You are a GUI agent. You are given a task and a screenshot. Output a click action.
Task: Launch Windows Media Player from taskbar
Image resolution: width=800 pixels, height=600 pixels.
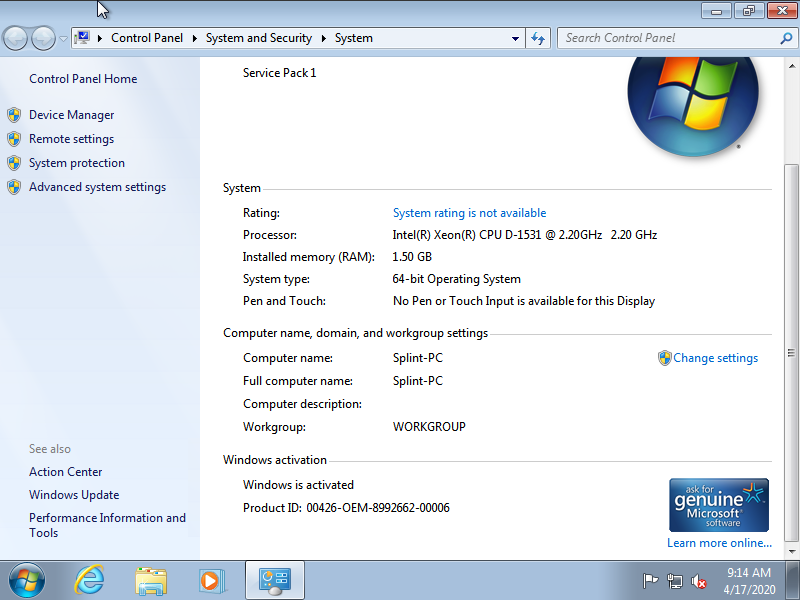(211, 581)
